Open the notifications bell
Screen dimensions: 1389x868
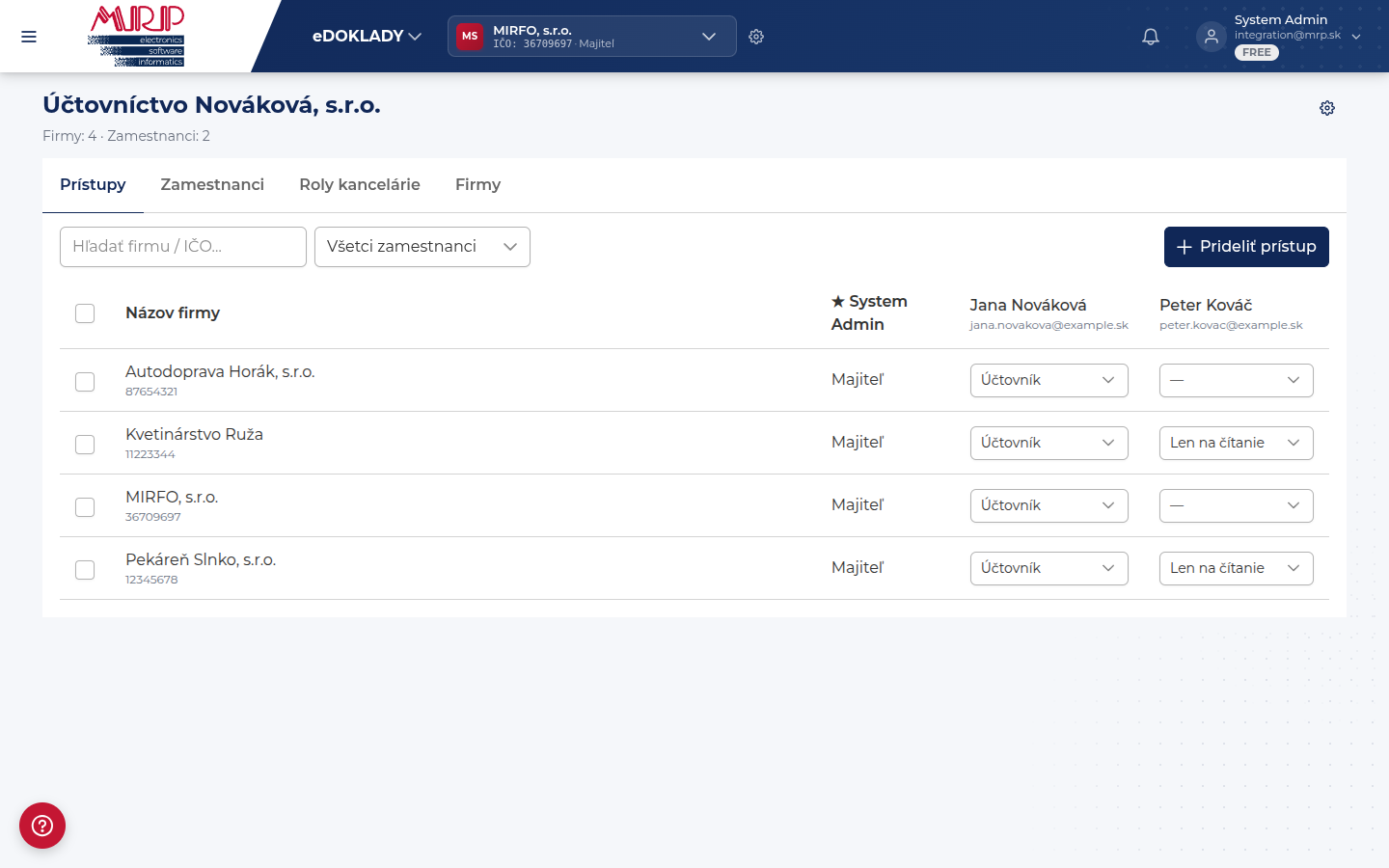tap(1151, 37)
